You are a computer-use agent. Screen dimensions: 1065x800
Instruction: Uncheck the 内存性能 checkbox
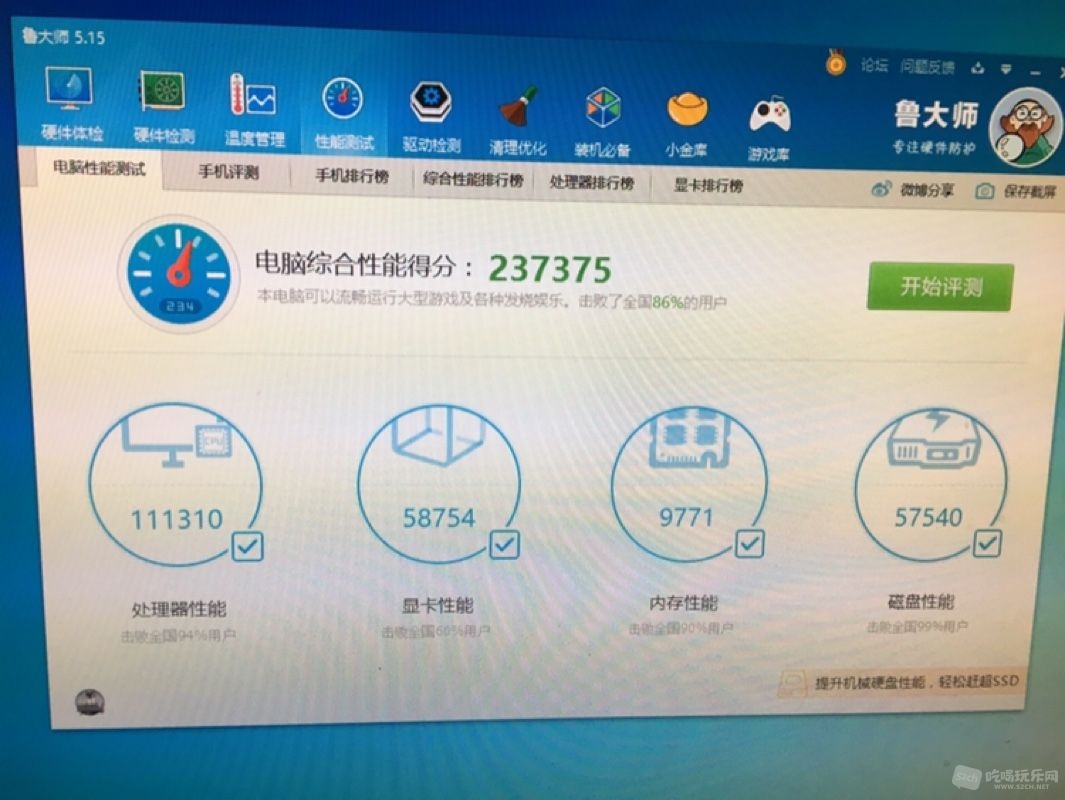click(x=749, y=544)
